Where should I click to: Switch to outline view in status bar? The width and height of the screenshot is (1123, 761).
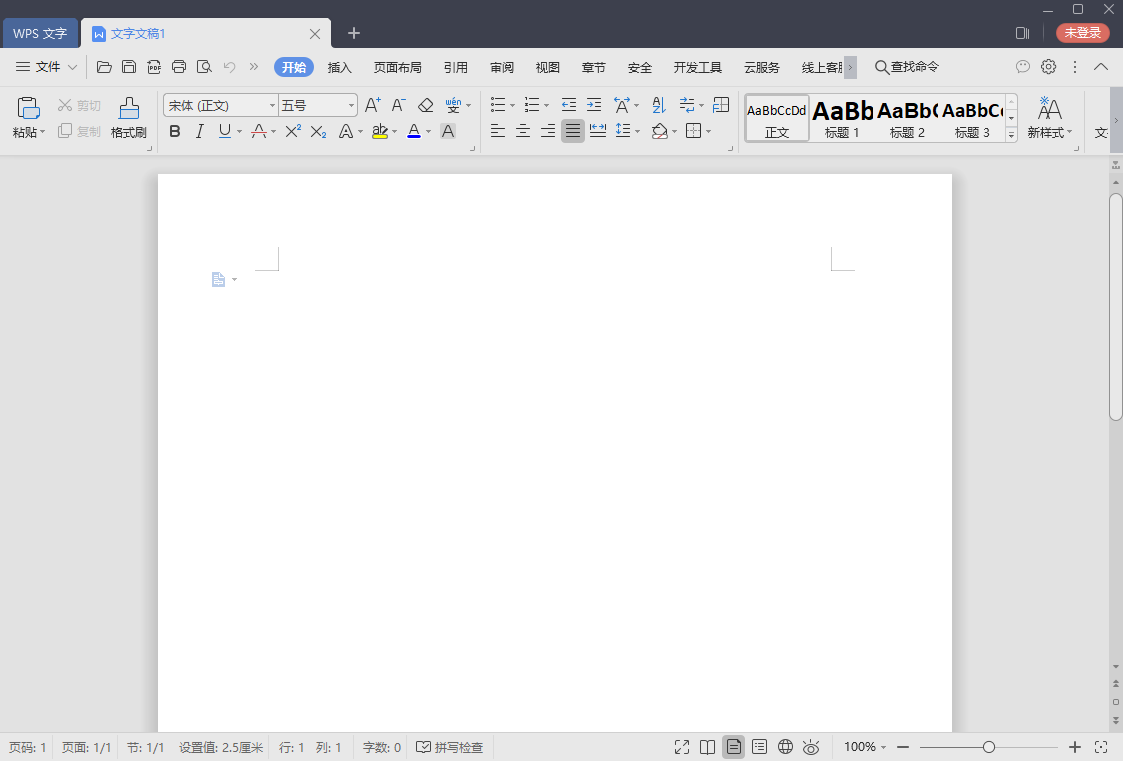(760, 747)
